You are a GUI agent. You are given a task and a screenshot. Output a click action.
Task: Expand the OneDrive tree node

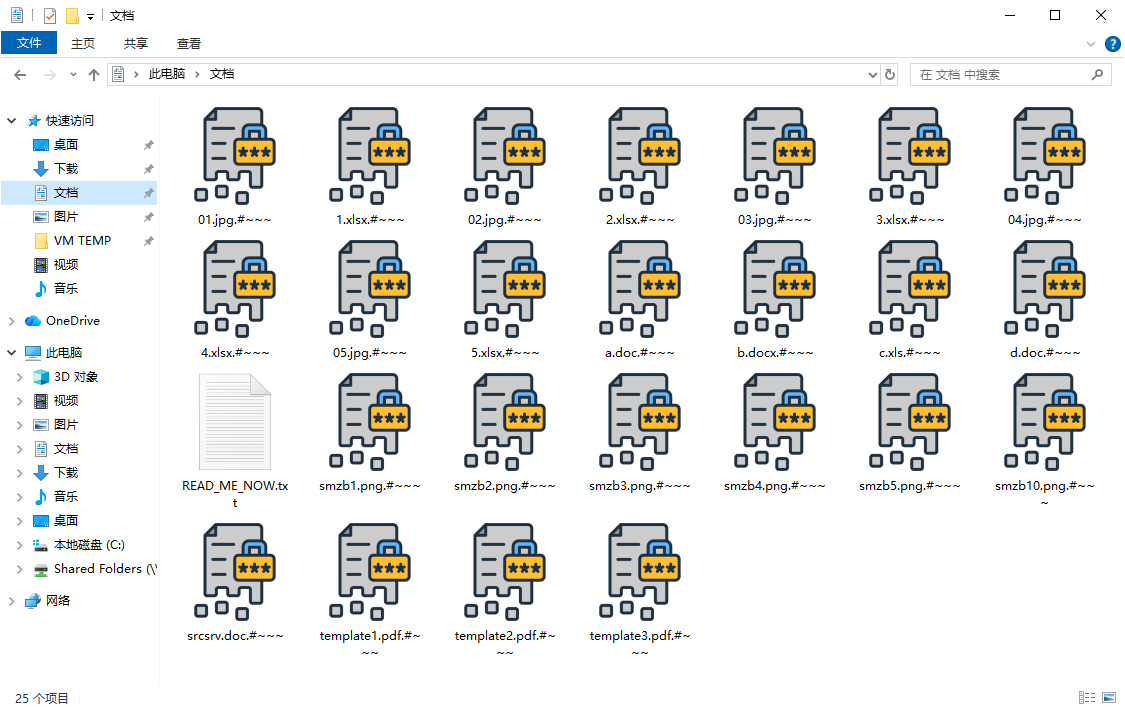pyautogui.click(x=12, y=321)
